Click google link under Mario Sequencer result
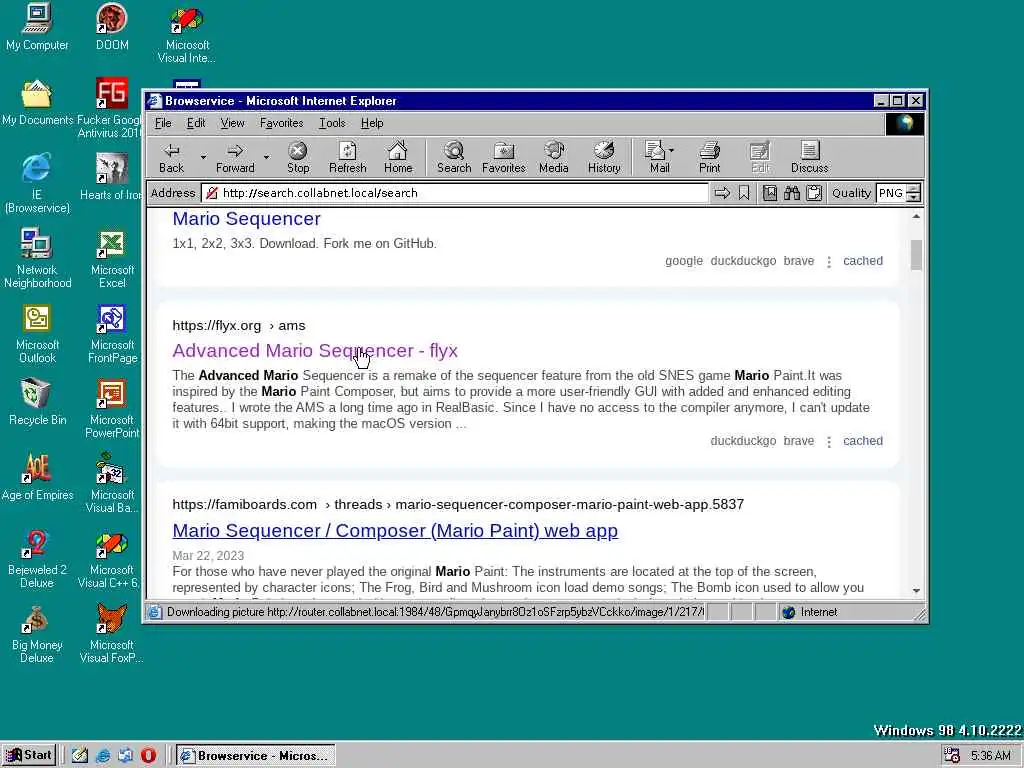The width and height of the screenshot is (1024, 768). (x=684, y=261)
